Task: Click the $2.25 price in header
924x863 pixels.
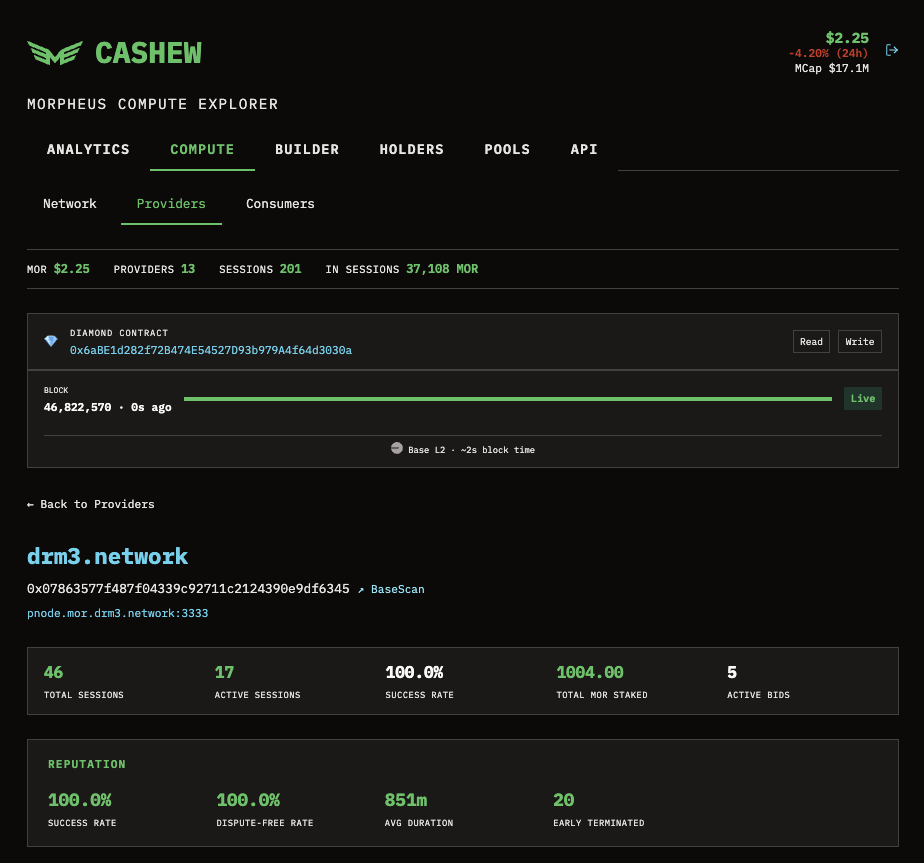Action: pyautogui.click(x=847, y=38)
